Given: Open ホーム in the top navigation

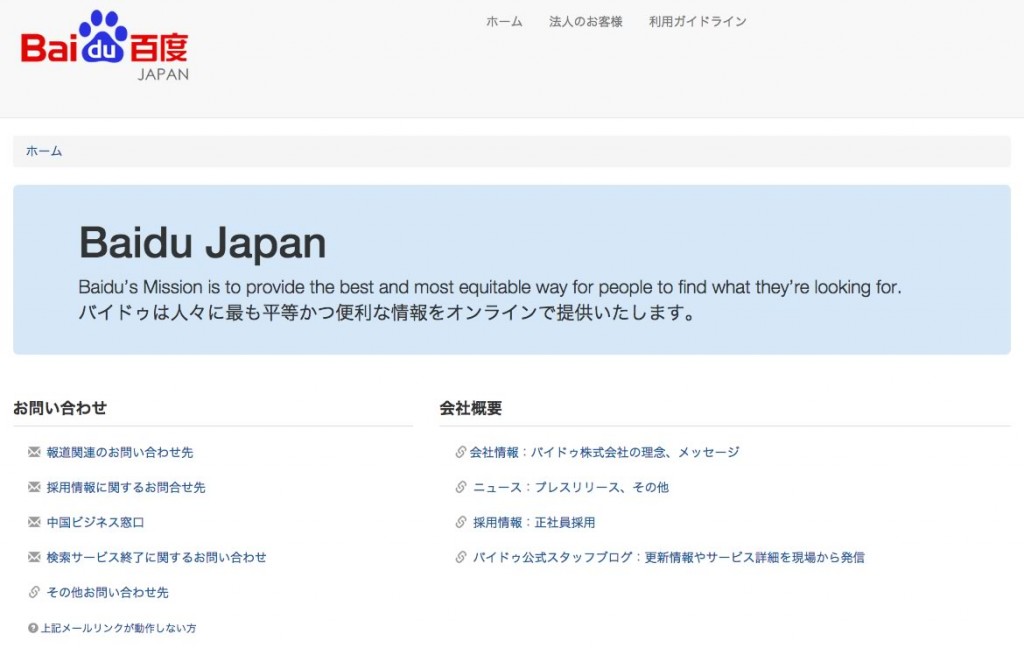Looking at the screenshot, I should 504,22.
